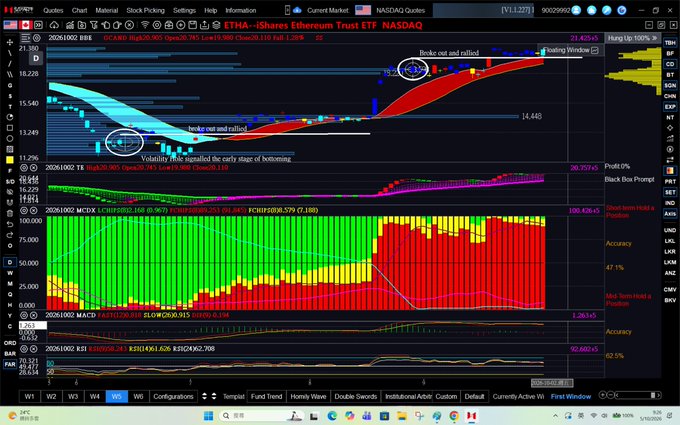The width and height of the screenshot is (680, 425).
Task: Select the M monthly period
Action: pyautogui.click(x=10, y=284)
